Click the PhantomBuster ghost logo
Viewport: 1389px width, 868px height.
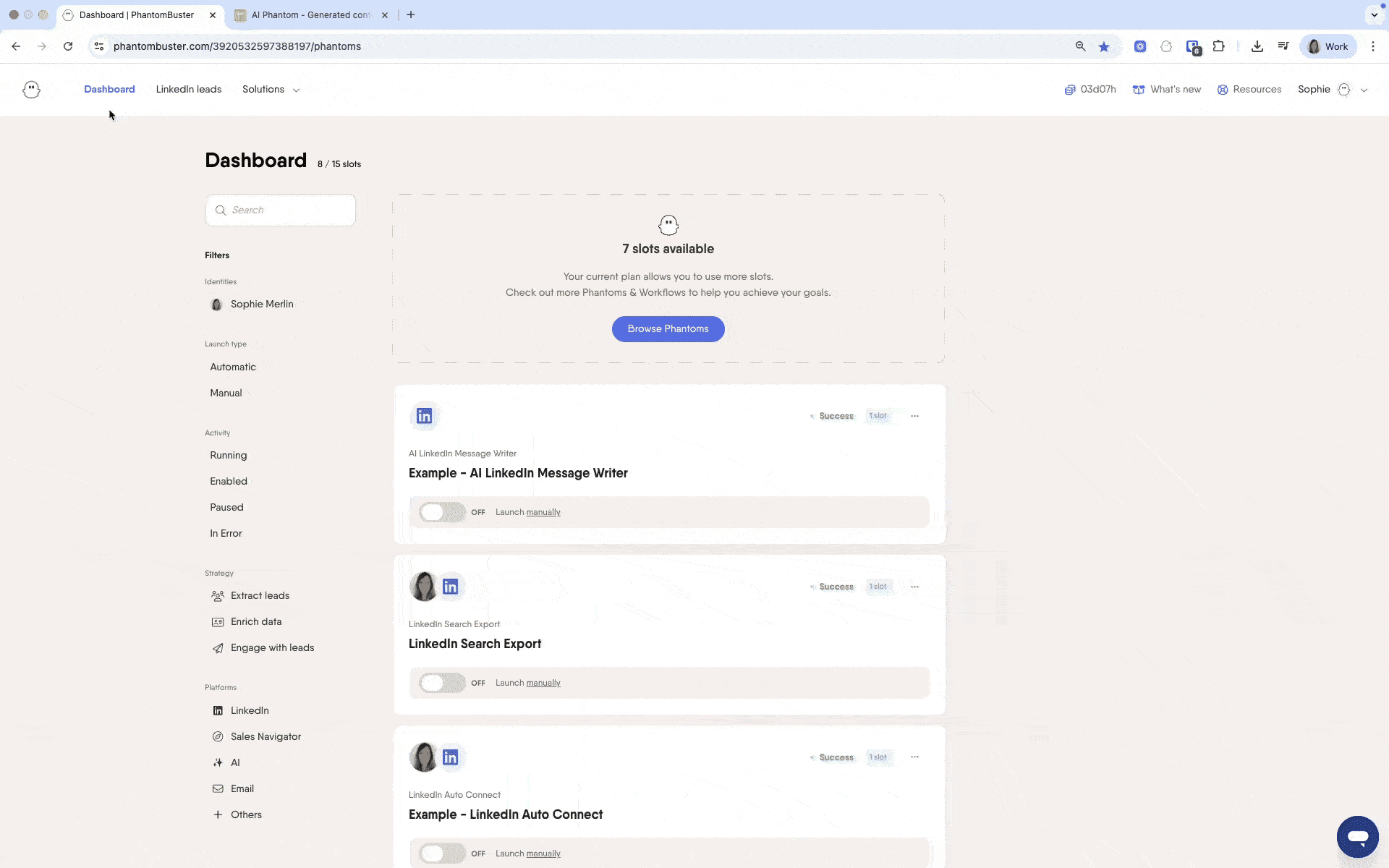click(x=31, y=90)
